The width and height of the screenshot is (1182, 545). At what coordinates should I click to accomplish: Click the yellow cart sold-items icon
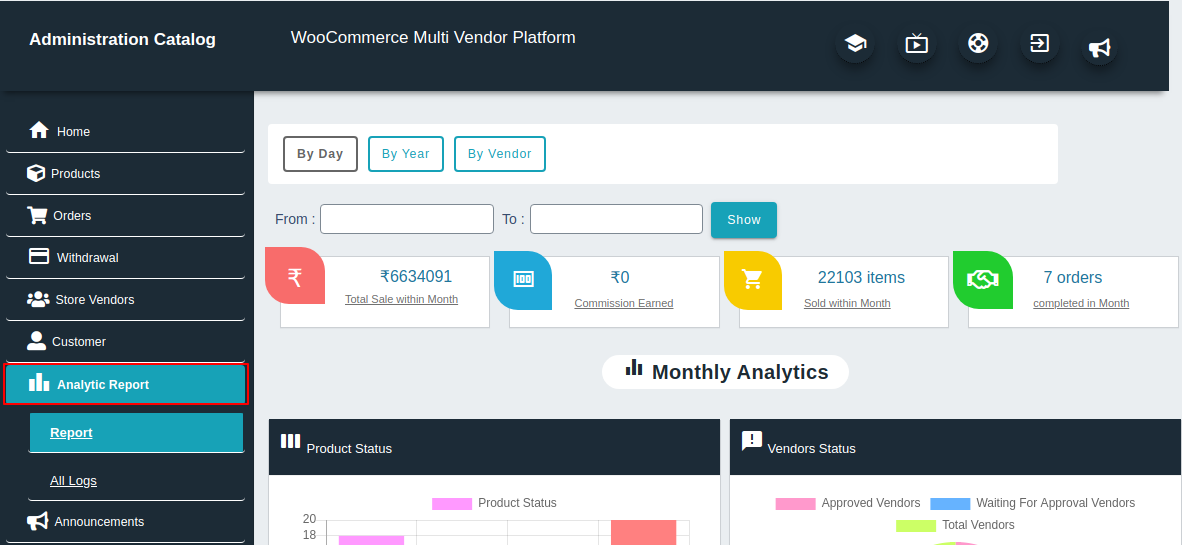pos(752,280)
